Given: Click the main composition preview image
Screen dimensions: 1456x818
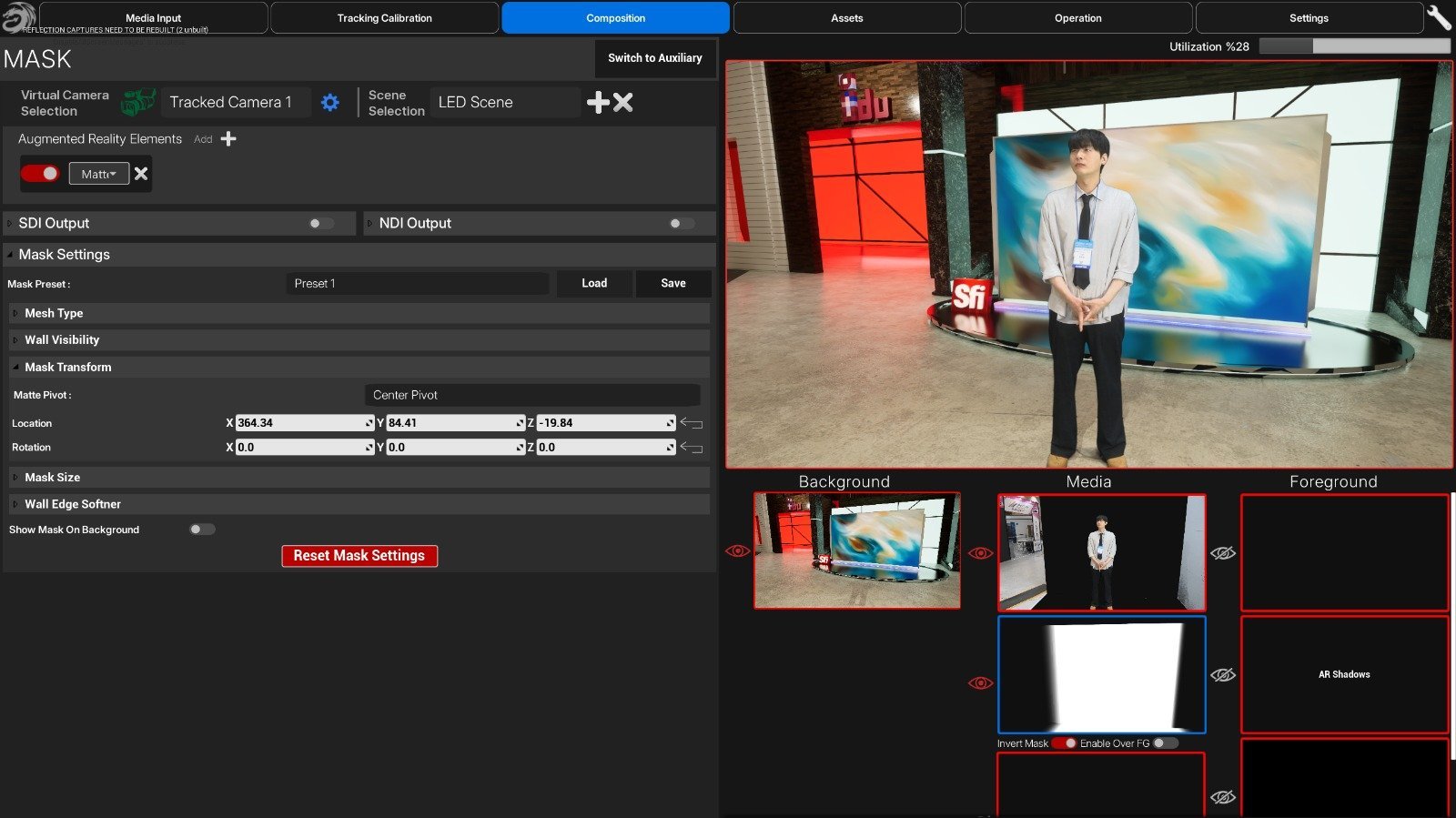Looking at the screenshot, I should click(1089, 265).
